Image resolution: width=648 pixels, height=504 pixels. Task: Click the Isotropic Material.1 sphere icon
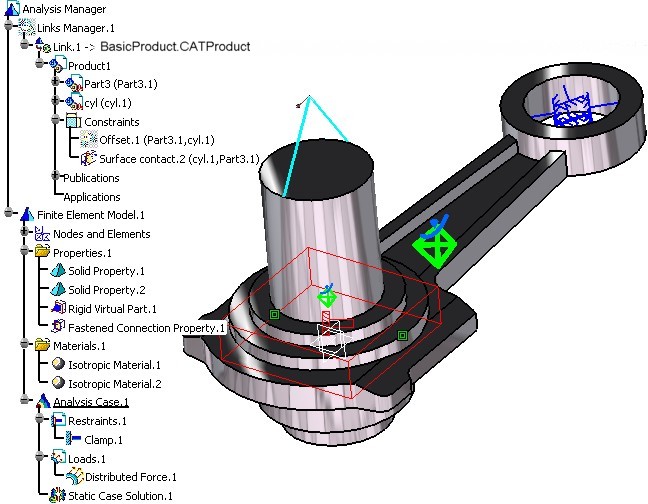click(58, 365)
